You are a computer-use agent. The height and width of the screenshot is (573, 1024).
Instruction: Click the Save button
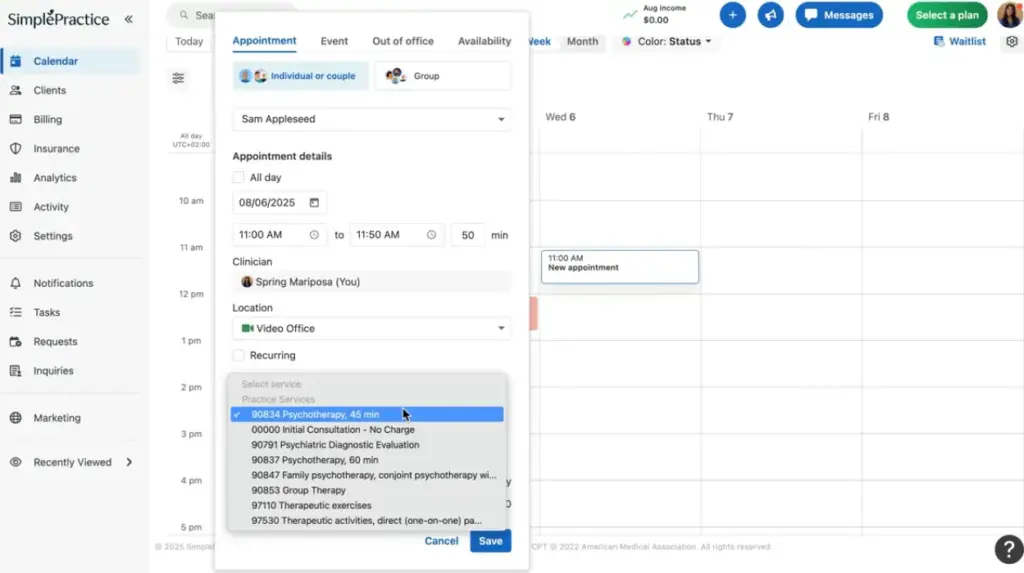point(490,541)
